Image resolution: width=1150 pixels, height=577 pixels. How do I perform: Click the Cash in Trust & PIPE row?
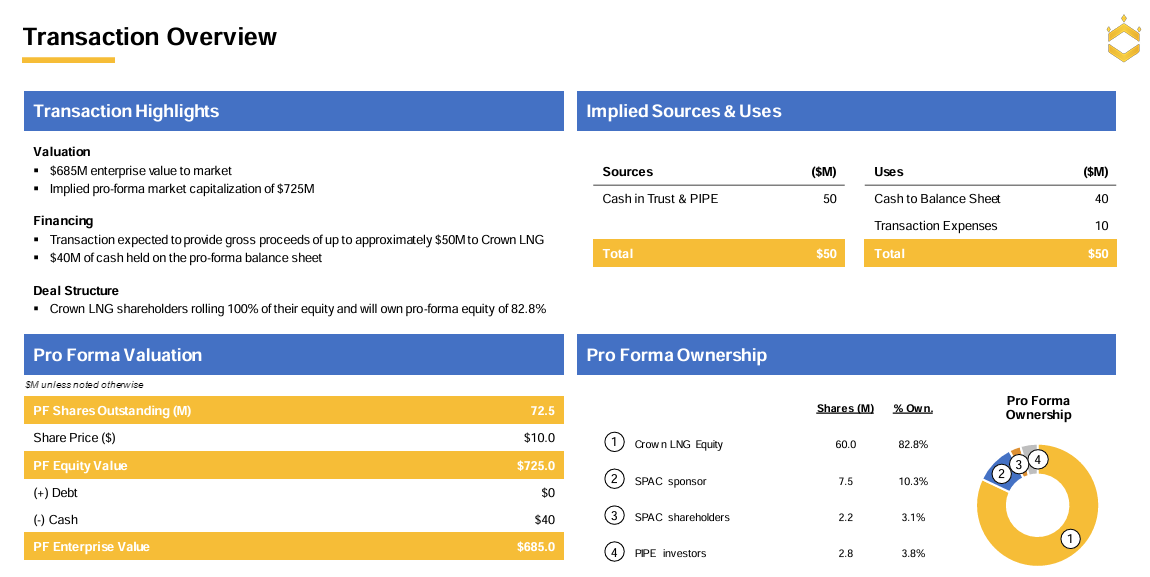(719, 199)
